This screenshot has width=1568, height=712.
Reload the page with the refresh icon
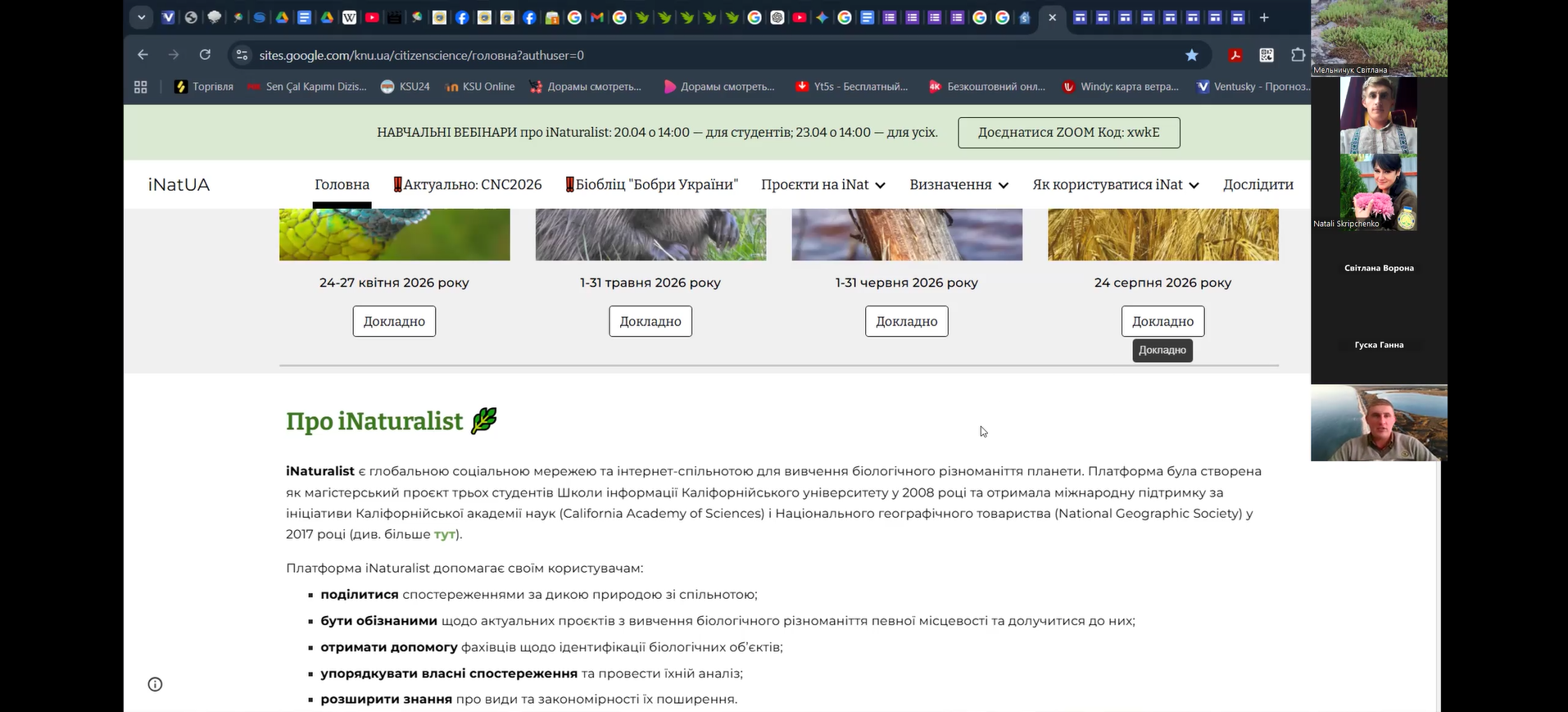click(205, 55)
